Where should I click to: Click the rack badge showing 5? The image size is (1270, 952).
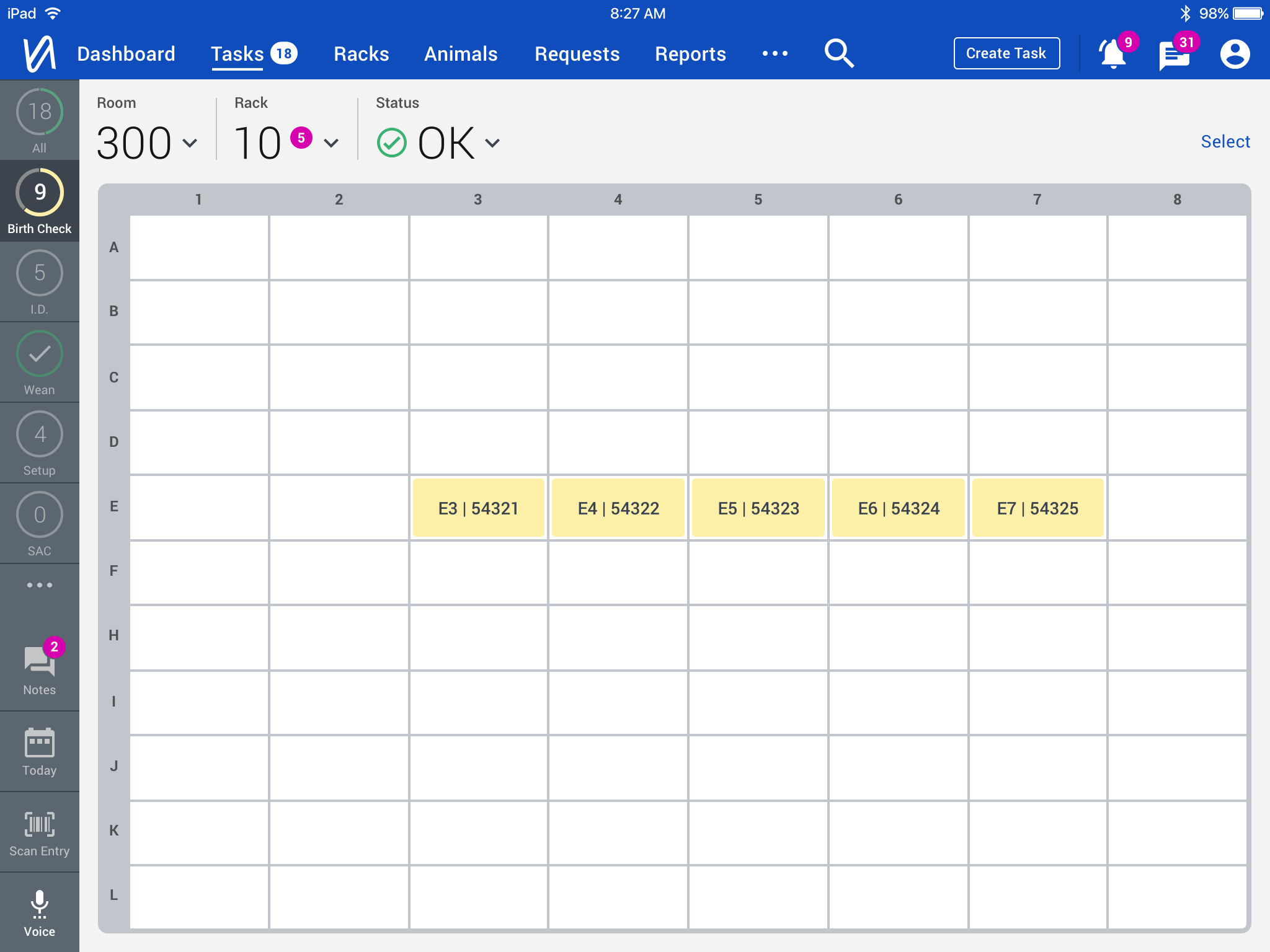[x=301, y=138]
